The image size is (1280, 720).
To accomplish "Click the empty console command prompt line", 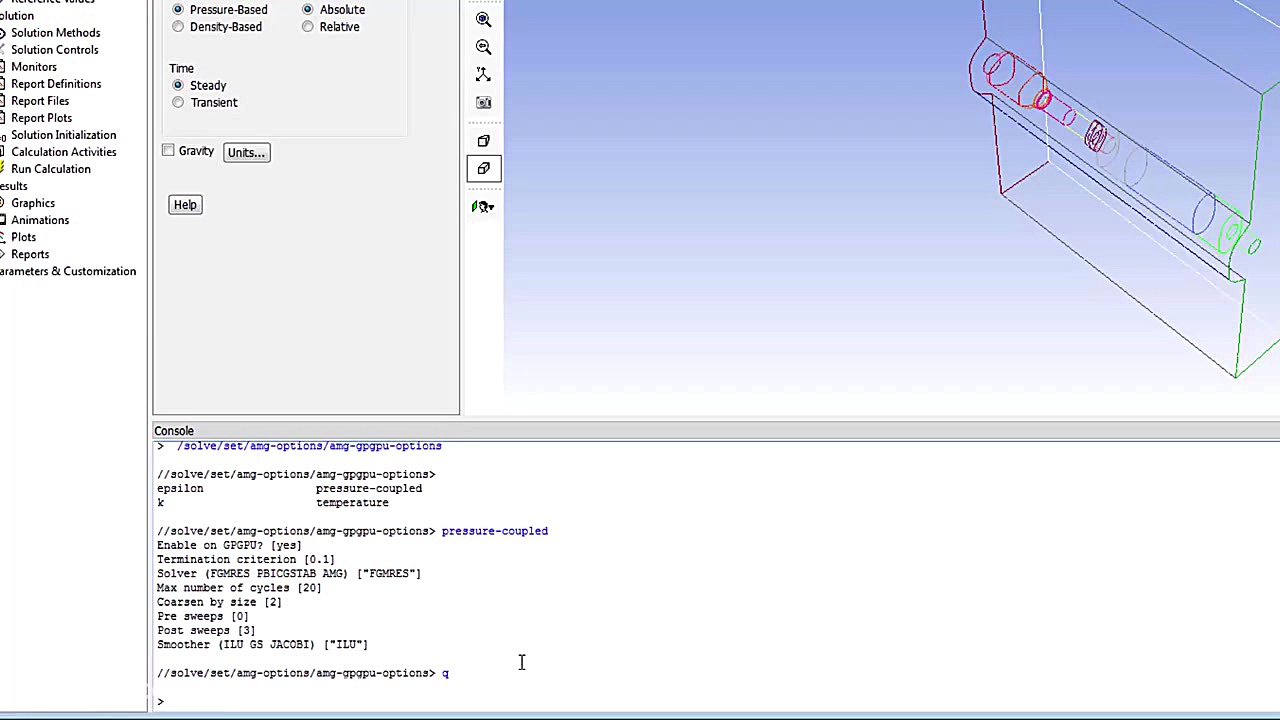I will coord(715,702).
